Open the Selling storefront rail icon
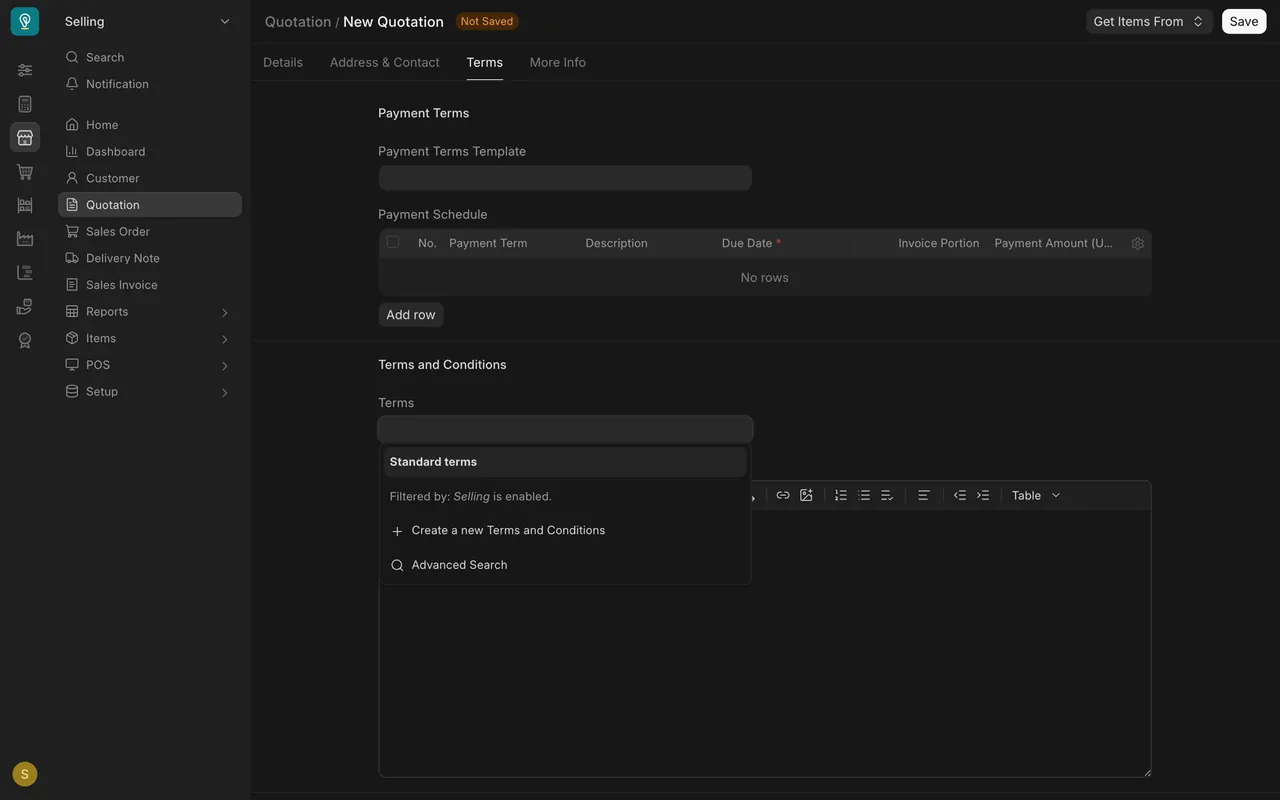The image size is (1280, 800). coord(25,137)
